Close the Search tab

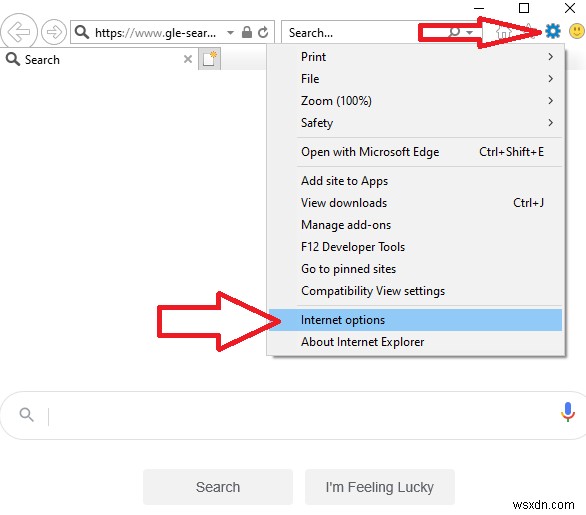click(188, 59)
